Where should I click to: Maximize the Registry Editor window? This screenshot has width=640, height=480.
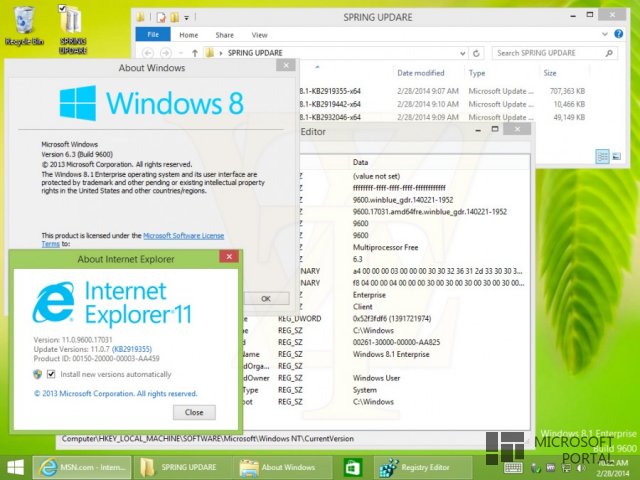tap(495, 129)
